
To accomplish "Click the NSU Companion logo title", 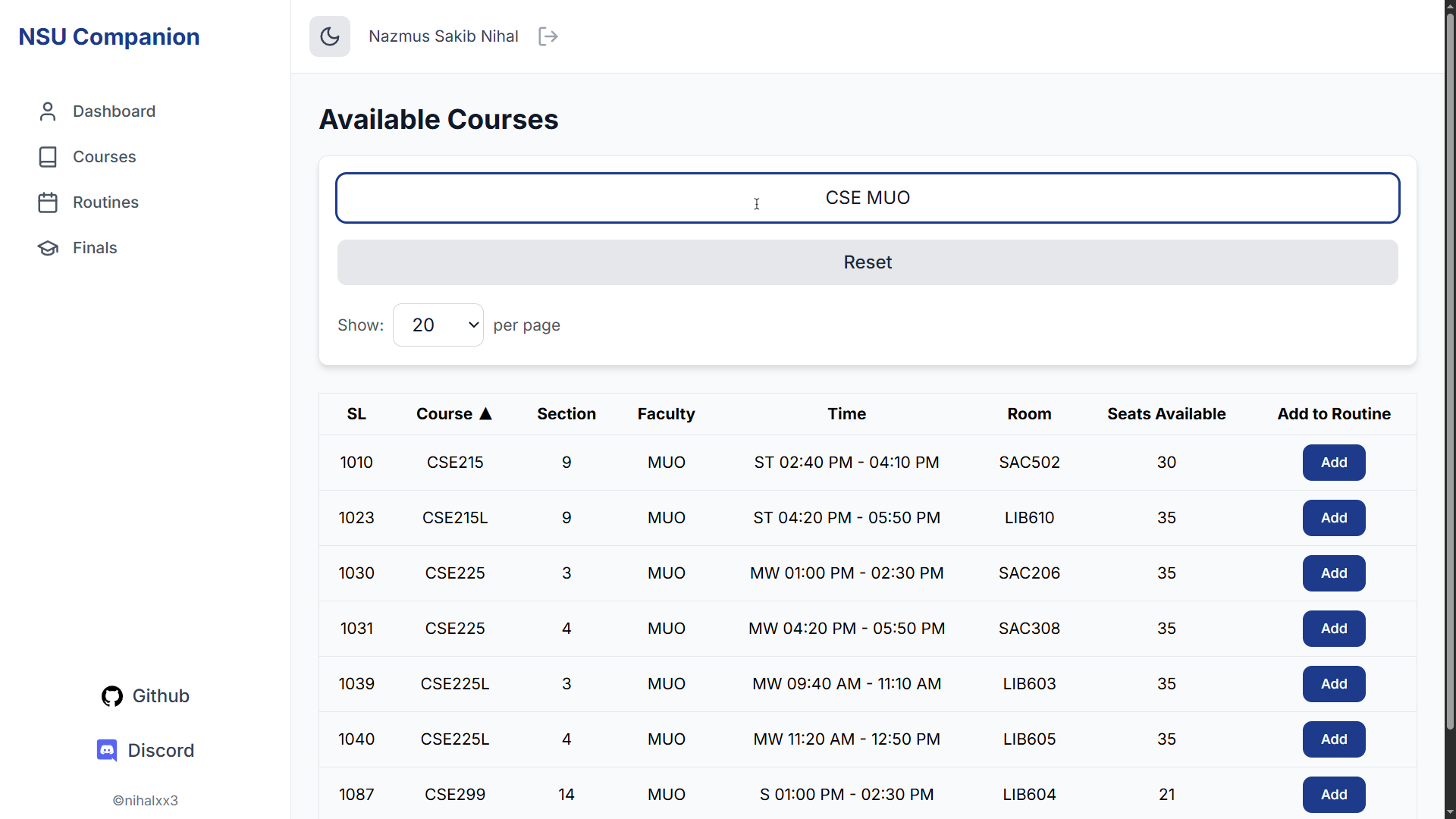I will (109, 36).
